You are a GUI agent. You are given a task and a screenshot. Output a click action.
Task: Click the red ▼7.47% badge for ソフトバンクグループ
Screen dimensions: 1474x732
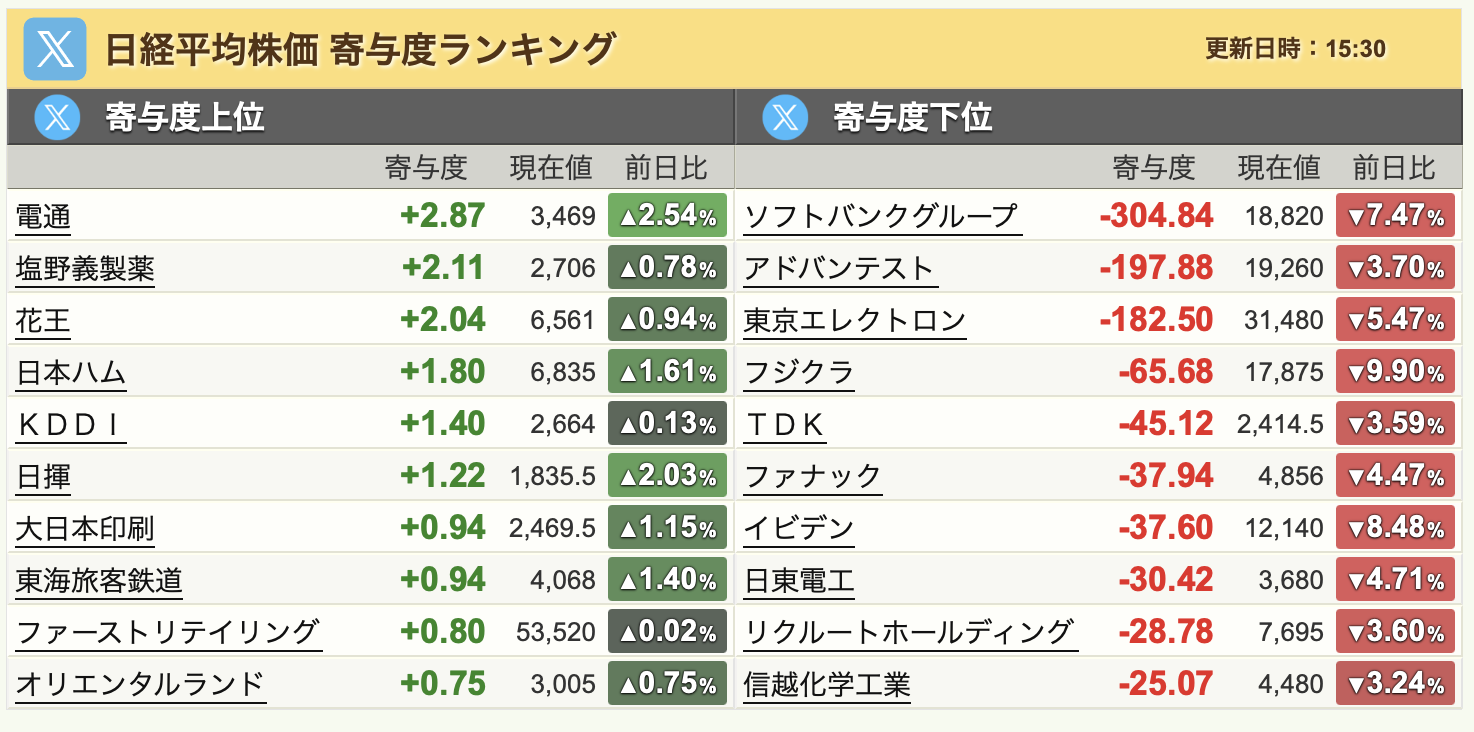click(1395, 216)
